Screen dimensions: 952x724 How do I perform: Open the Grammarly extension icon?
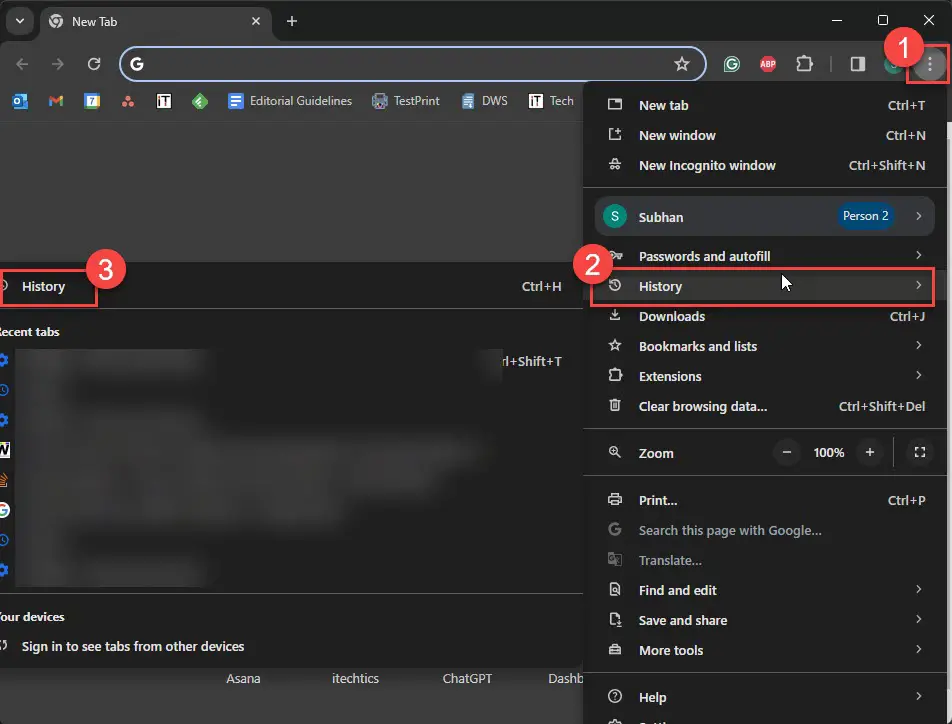tap(731, 63)
